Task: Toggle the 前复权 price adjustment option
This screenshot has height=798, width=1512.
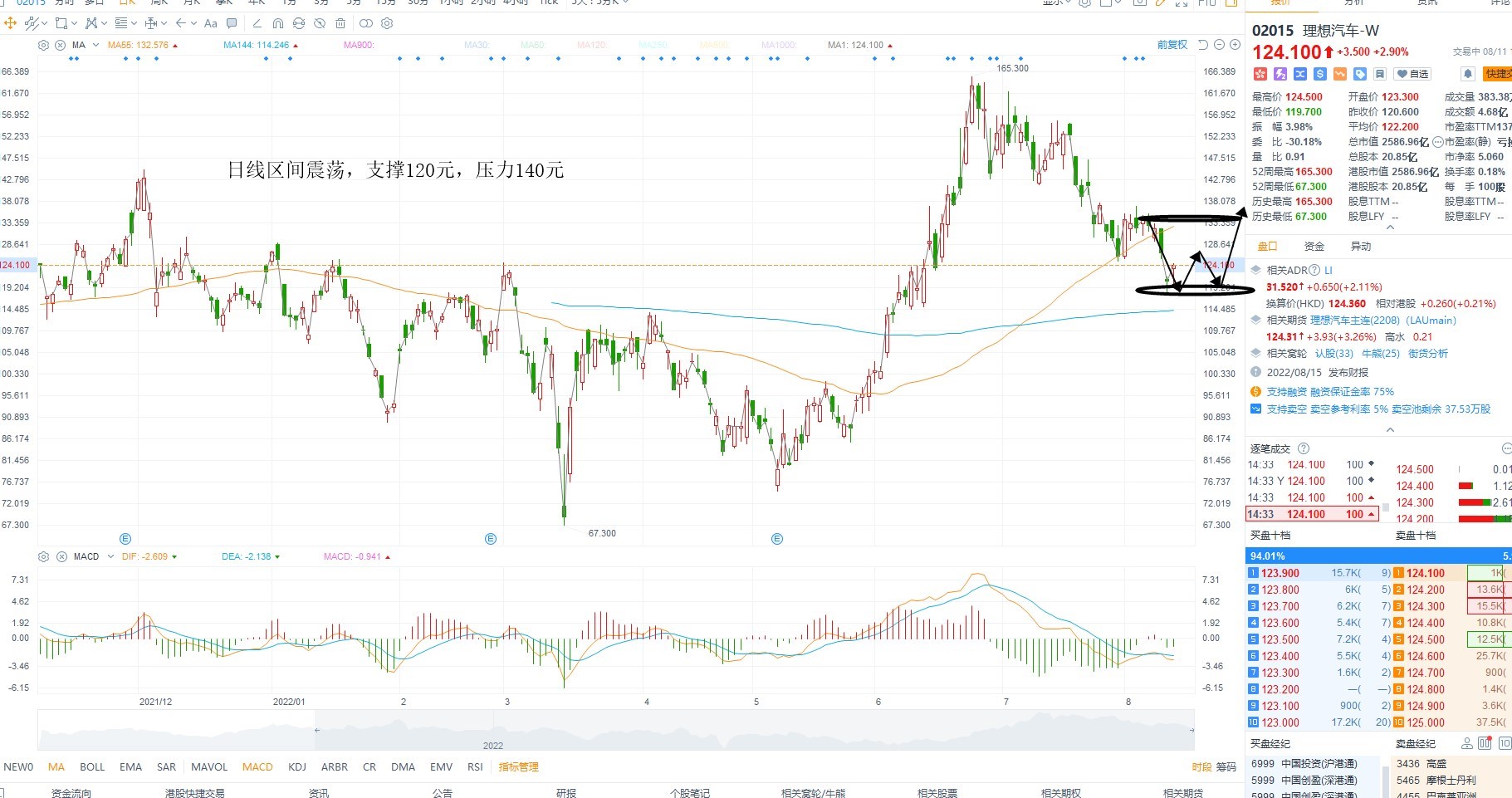Action: (1172, 45)
